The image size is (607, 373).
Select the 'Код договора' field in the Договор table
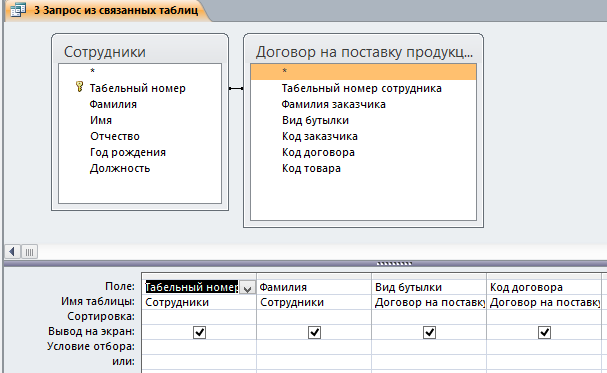pos(318,152)
